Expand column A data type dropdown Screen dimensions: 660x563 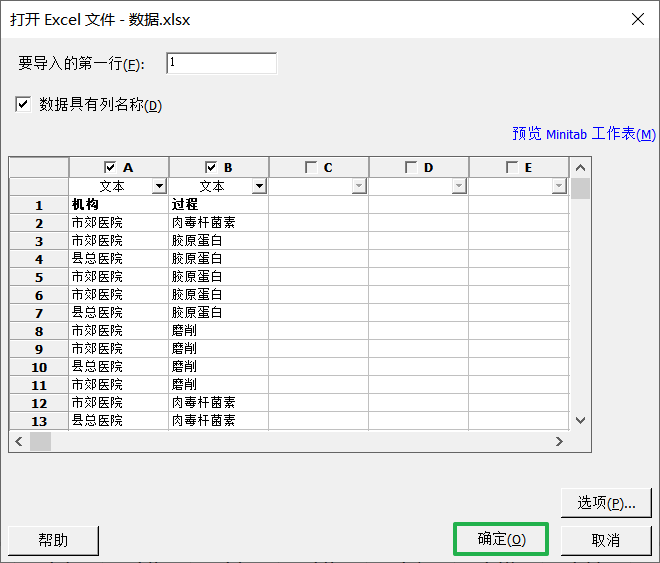coord(159,186)
